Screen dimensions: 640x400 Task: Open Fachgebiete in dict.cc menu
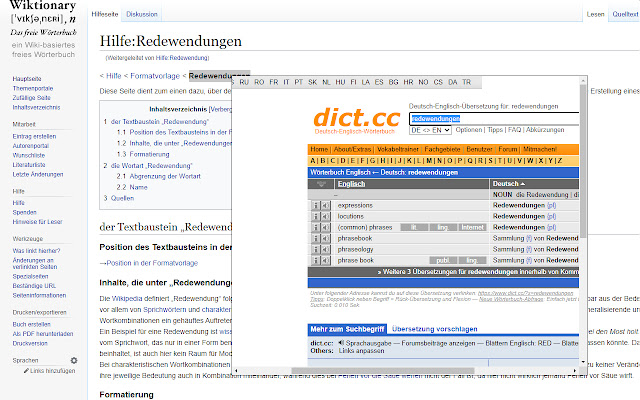442,149
